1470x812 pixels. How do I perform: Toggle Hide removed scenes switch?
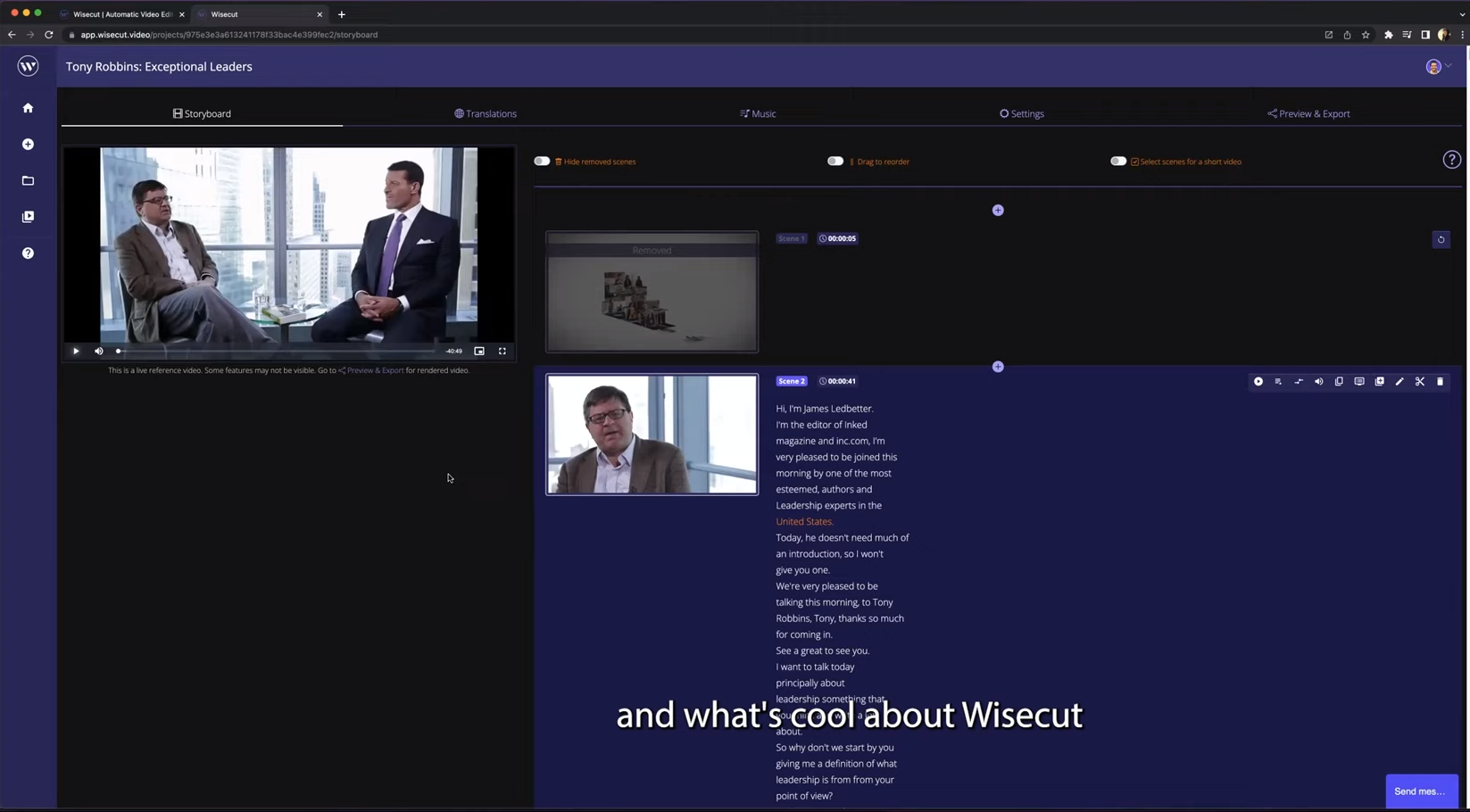click(x=542, y=162)
